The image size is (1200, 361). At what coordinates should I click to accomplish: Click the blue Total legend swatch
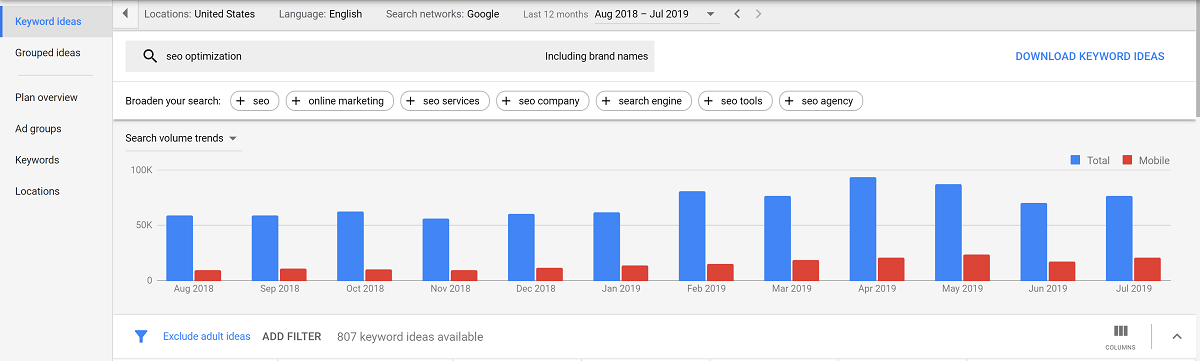click(1076, 160)
